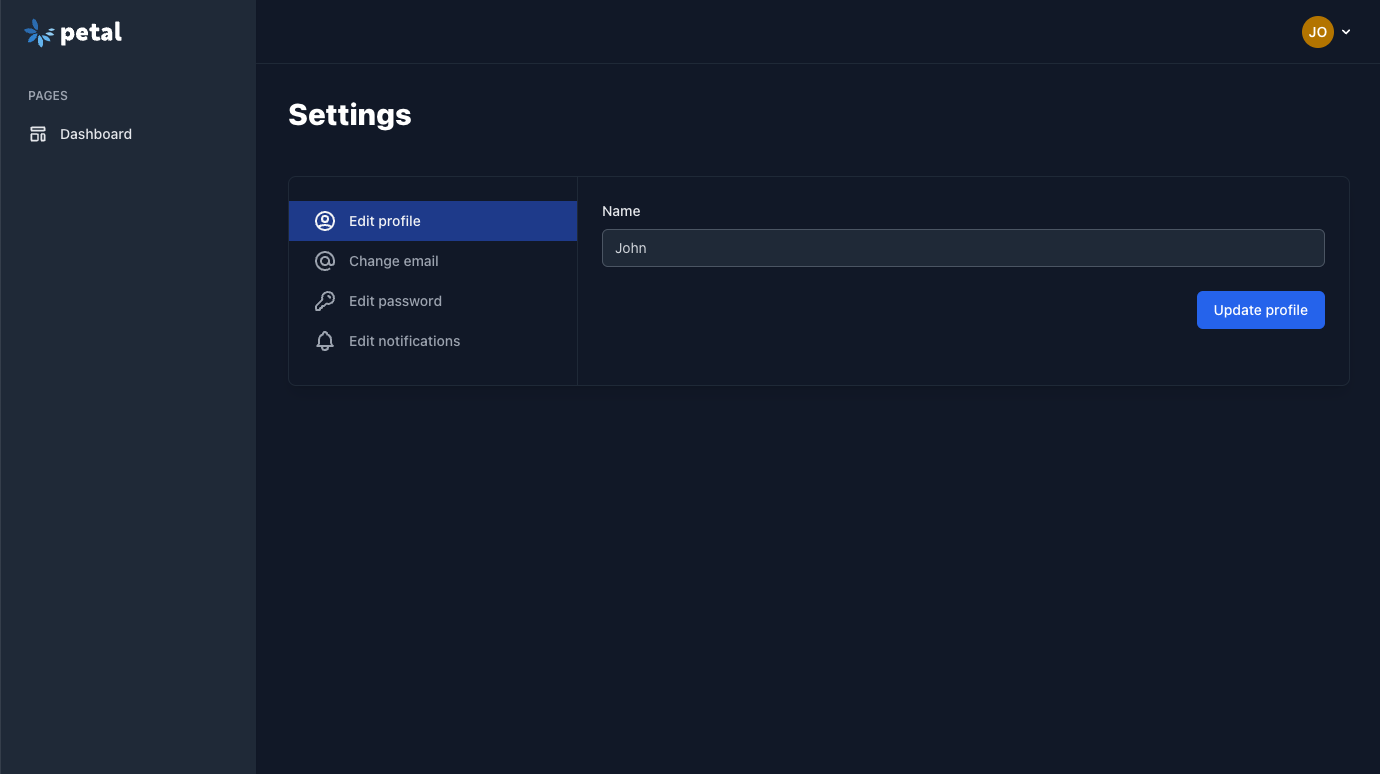This screenshot has width=1380, height=774.
Task: Click the Edit notifications bell icon
Action: point(324,341)
